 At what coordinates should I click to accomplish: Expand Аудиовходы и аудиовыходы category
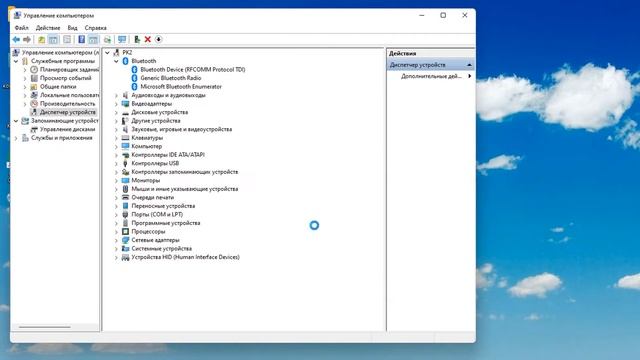[x=116, y=95]
